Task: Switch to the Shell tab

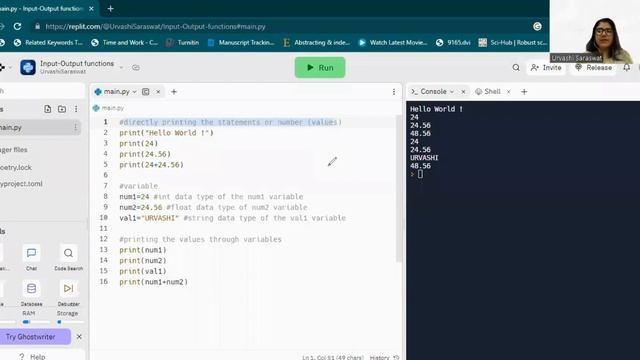Action: pos(488,91)
